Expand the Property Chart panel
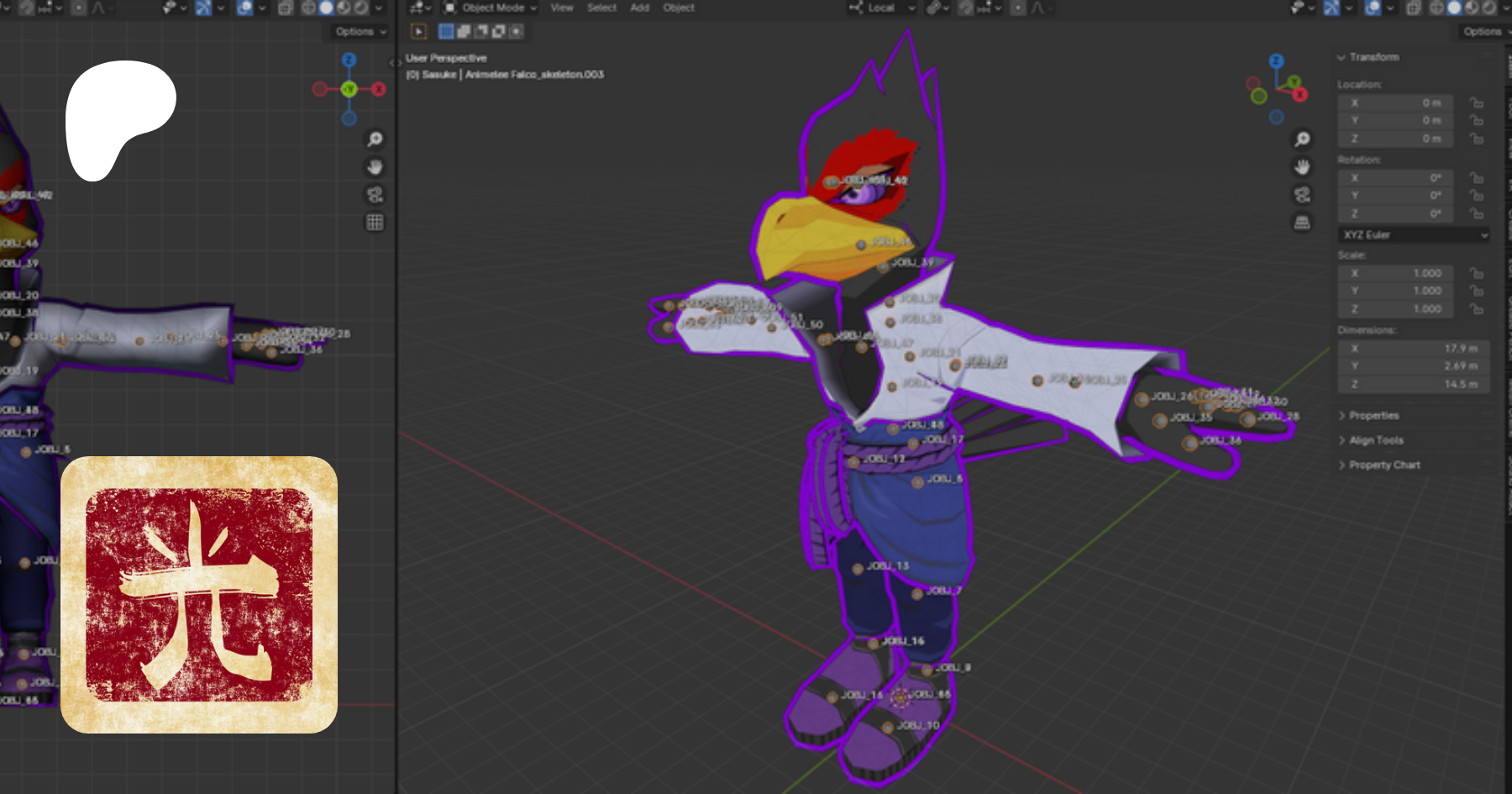The height and width of the screenshot is (794, 1512). [1383, 465]
